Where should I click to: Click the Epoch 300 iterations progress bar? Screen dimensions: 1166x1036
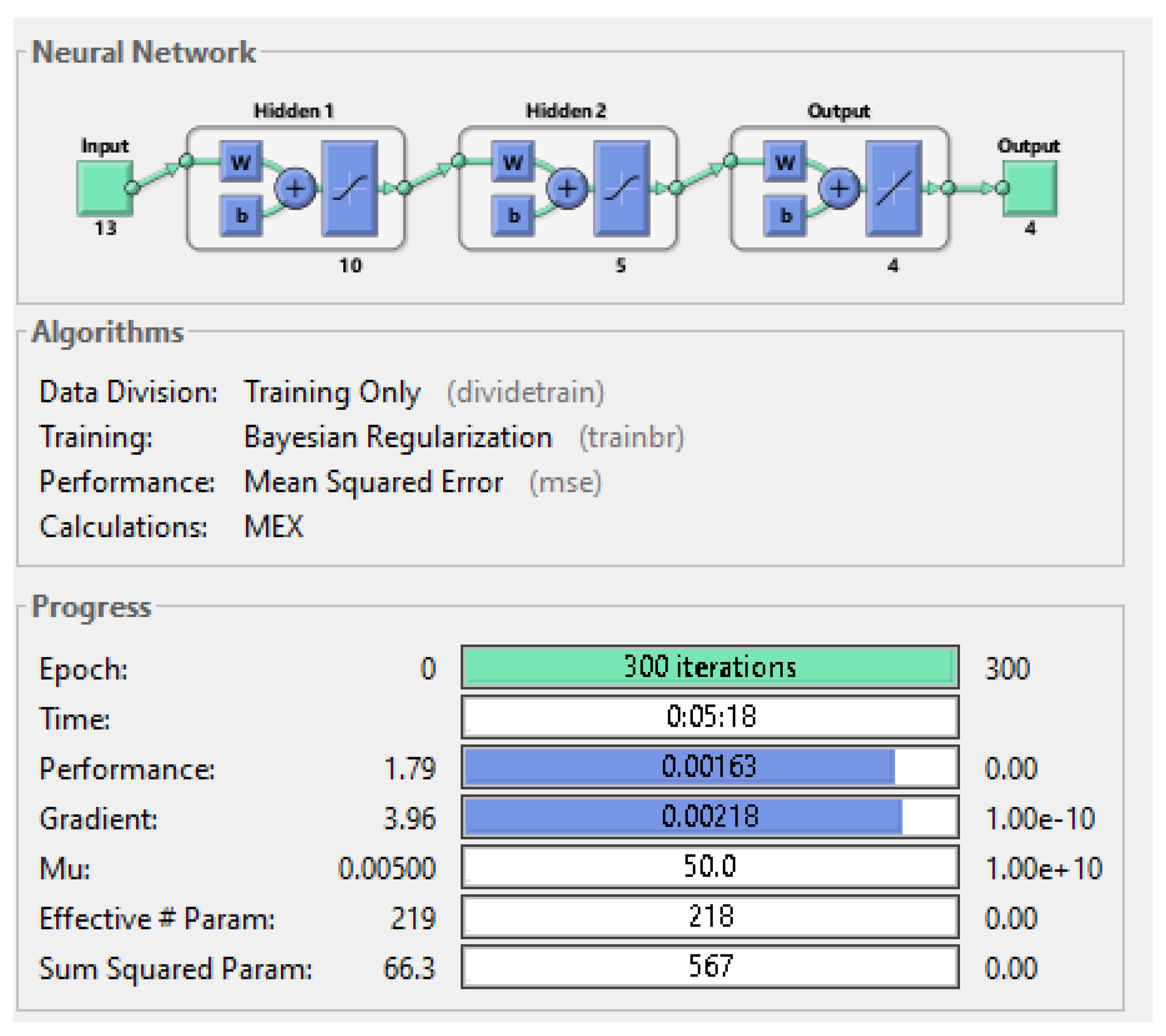click(709, 667)
